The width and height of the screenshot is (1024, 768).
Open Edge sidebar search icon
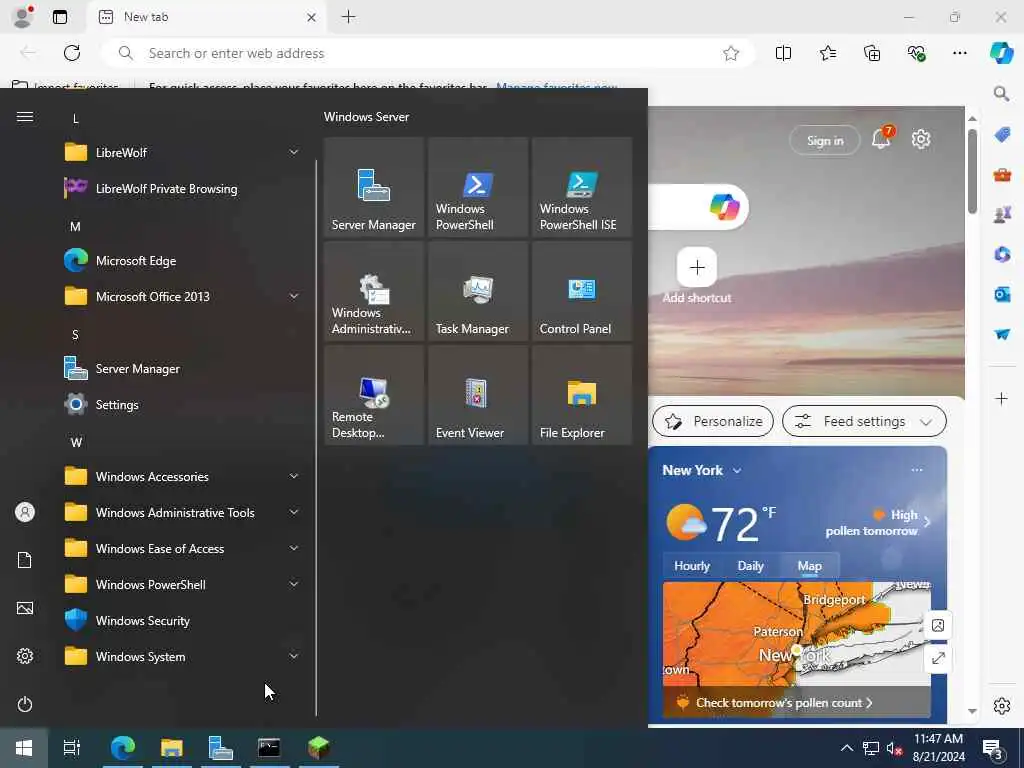1002,94
